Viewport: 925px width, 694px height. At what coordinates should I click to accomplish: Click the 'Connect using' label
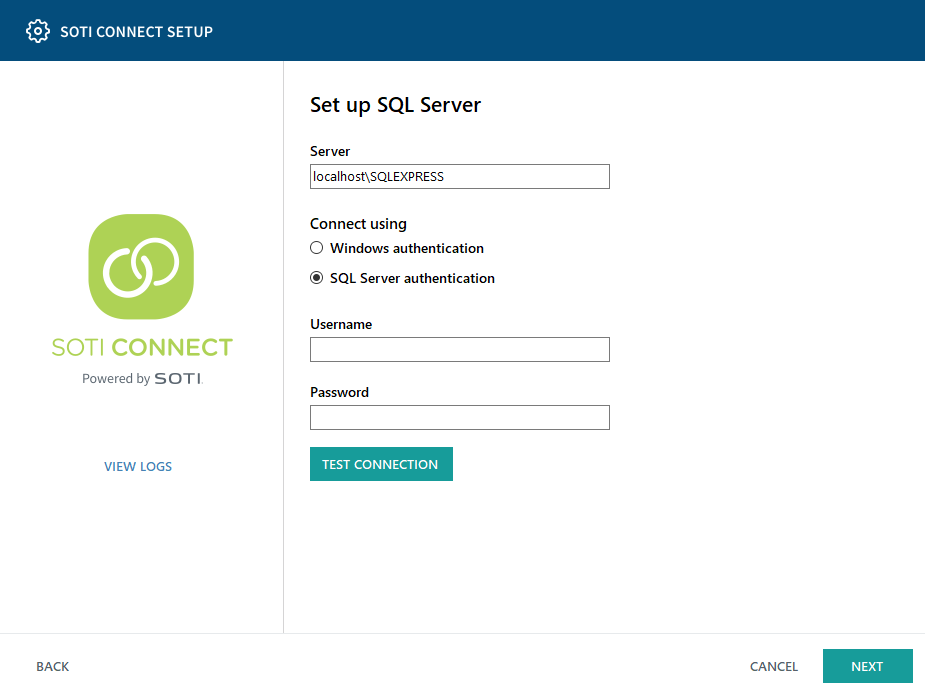358,224
